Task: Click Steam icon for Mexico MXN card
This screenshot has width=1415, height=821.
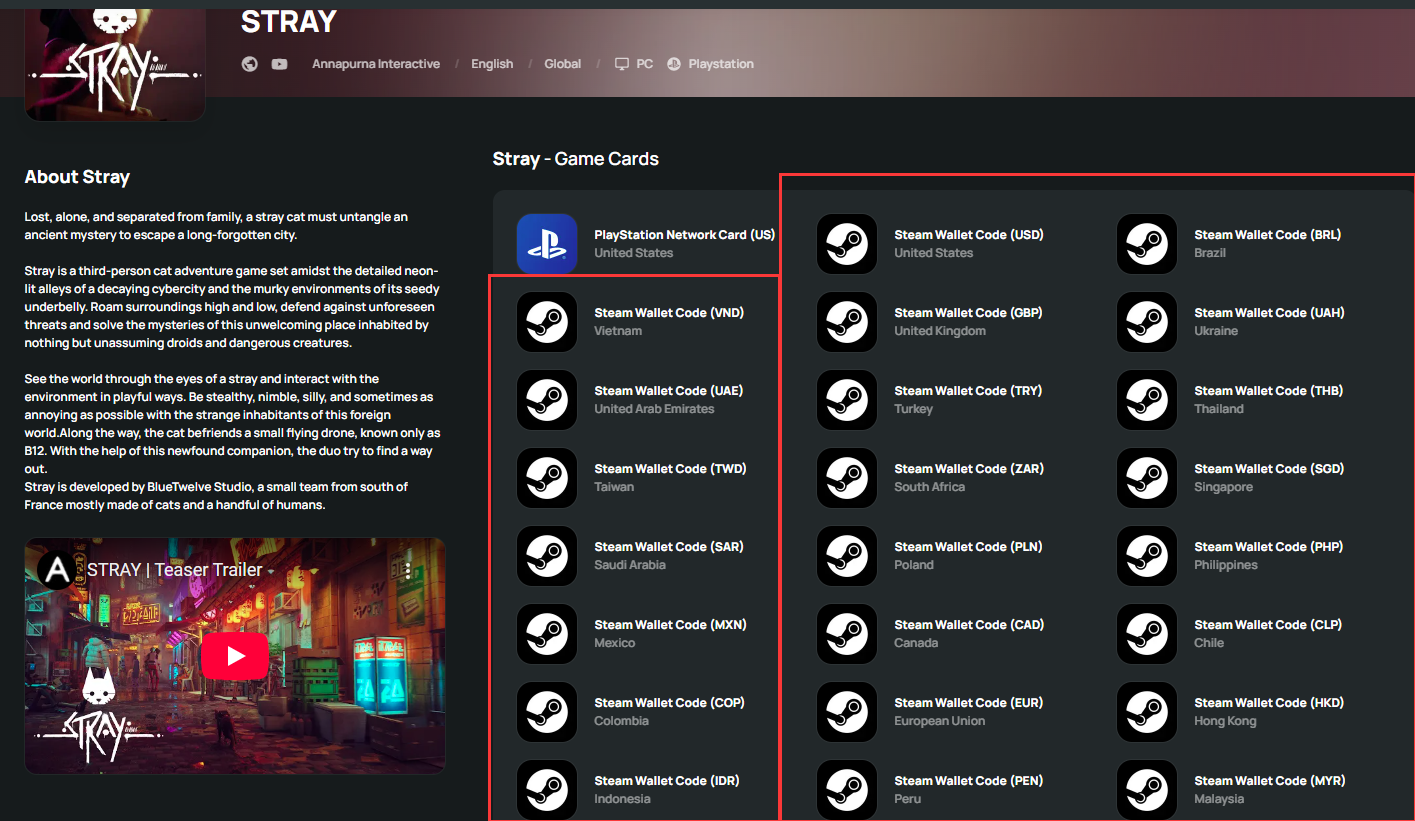Action: coord(547,634)
